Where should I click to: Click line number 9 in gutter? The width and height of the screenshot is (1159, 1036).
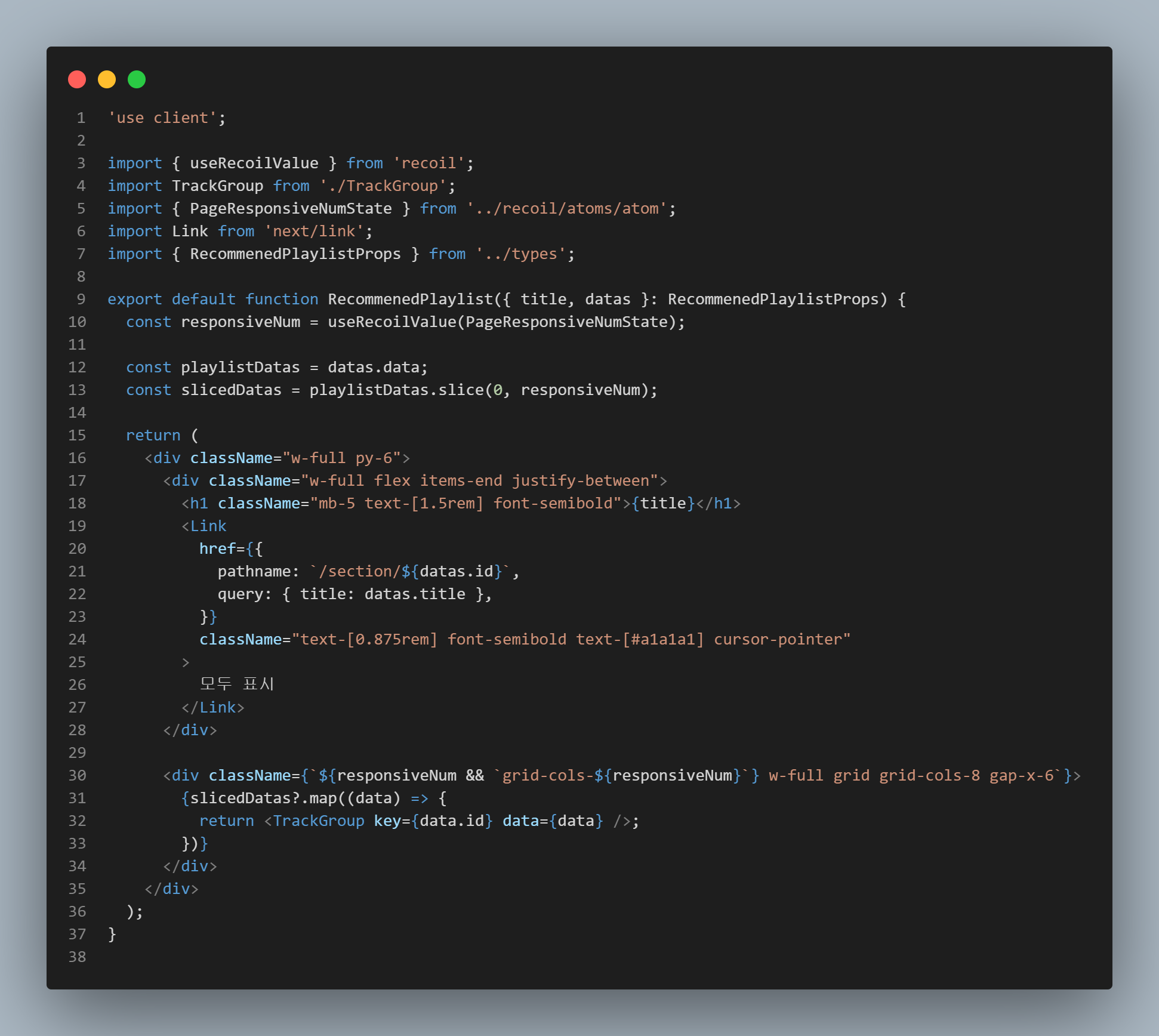coord(81,299)
